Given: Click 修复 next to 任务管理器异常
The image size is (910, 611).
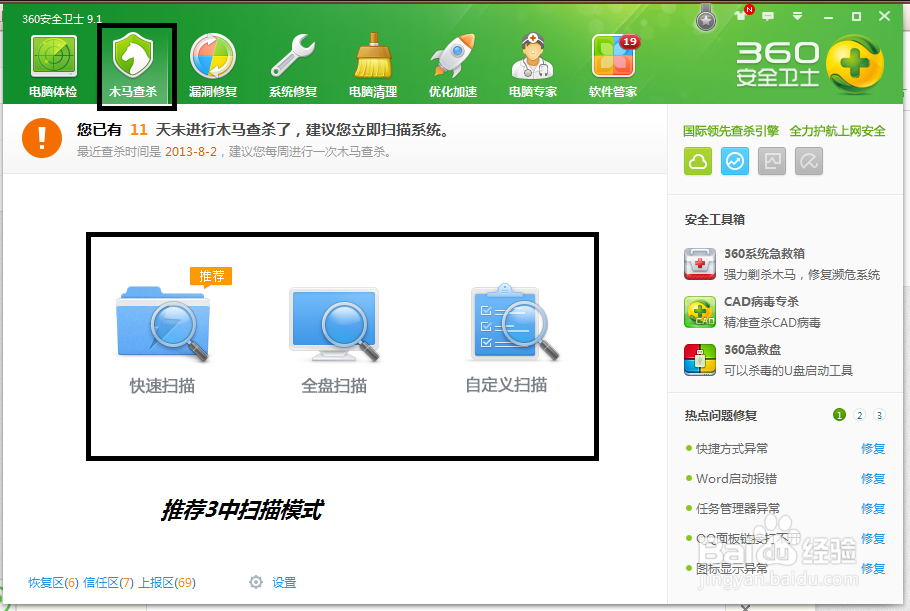Looking at the screenshot, I should tap(873, 509).
